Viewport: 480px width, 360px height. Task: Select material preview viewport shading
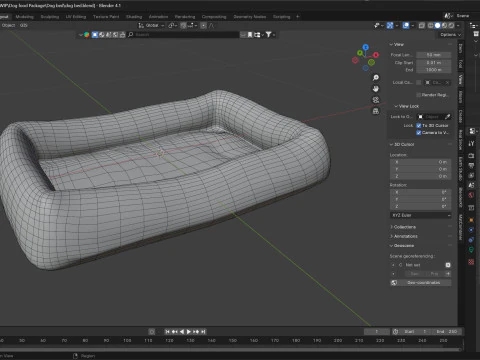click(444, 25)
